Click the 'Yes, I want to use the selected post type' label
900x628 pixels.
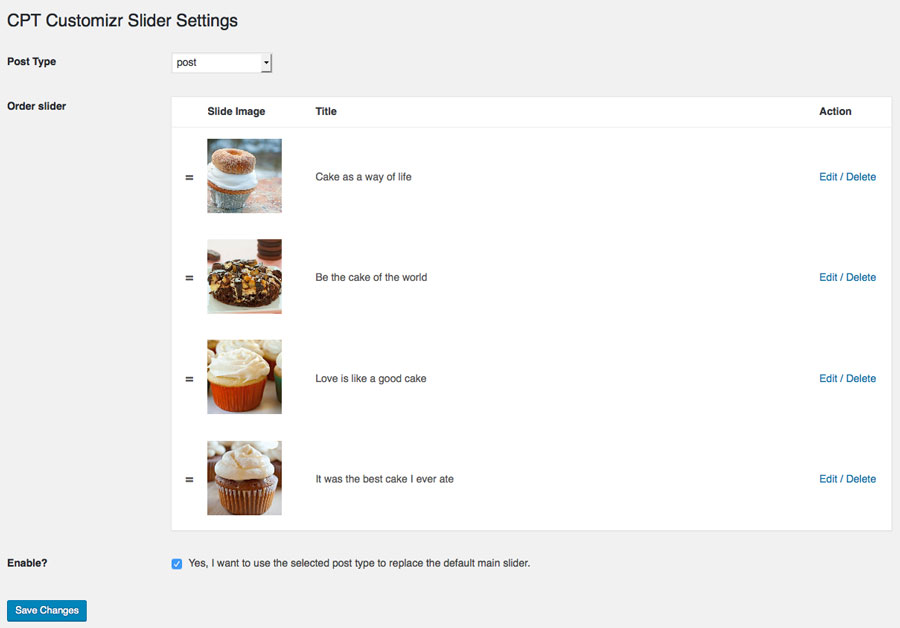[x=359, y=563]
